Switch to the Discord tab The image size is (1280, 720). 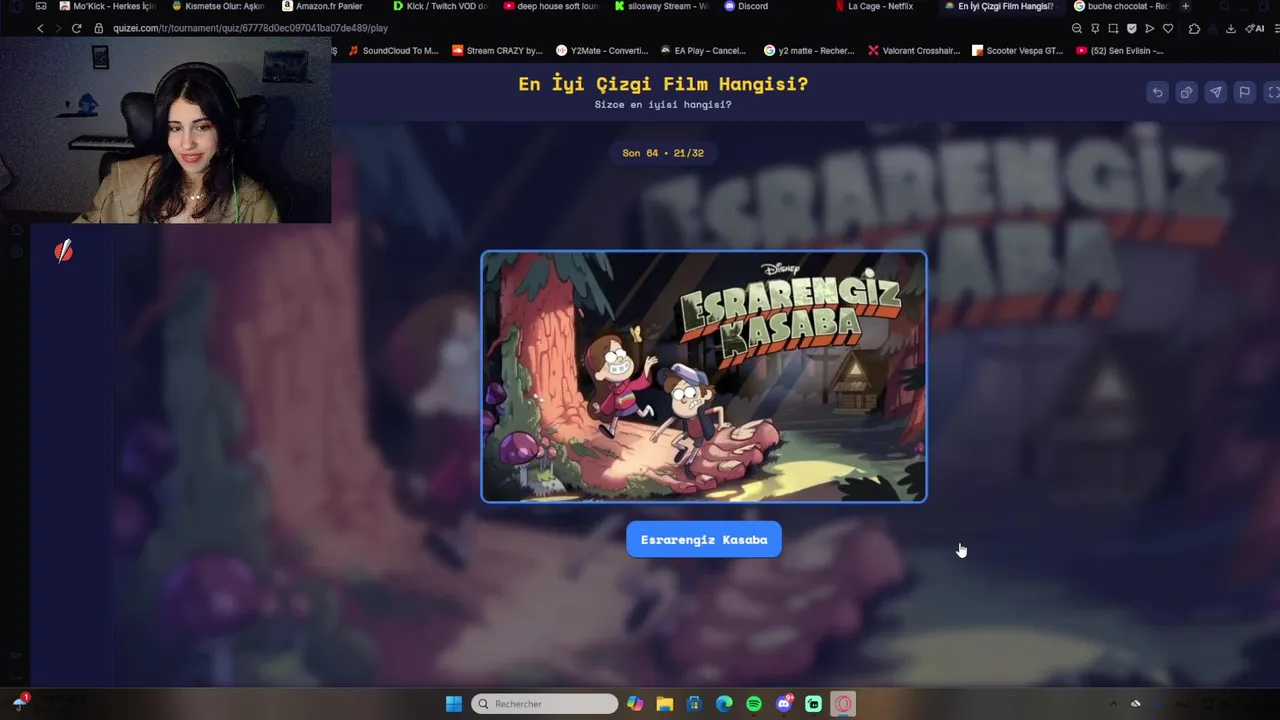747,6
